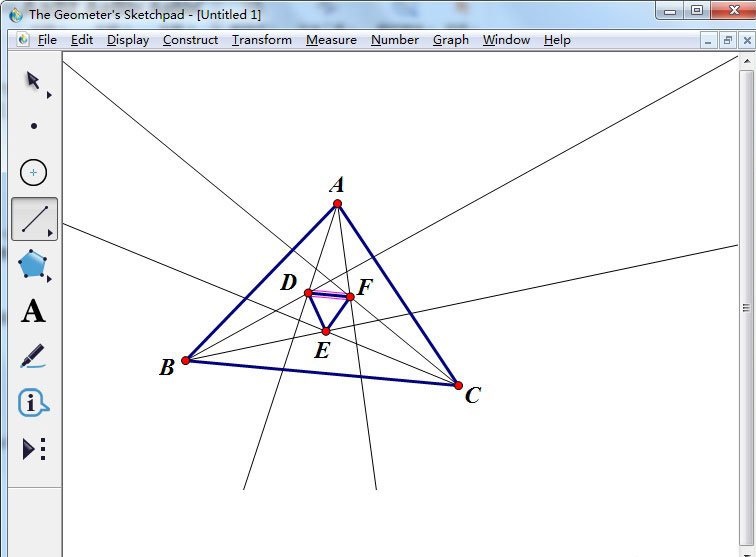Close the Geometer's Sketchpad application
Screen dimensions: 756x557
pyautogui.click(x=733, y=11)
